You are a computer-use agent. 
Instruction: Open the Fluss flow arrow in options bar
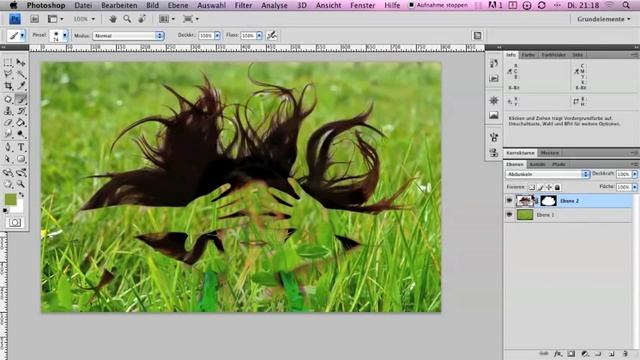259,36
